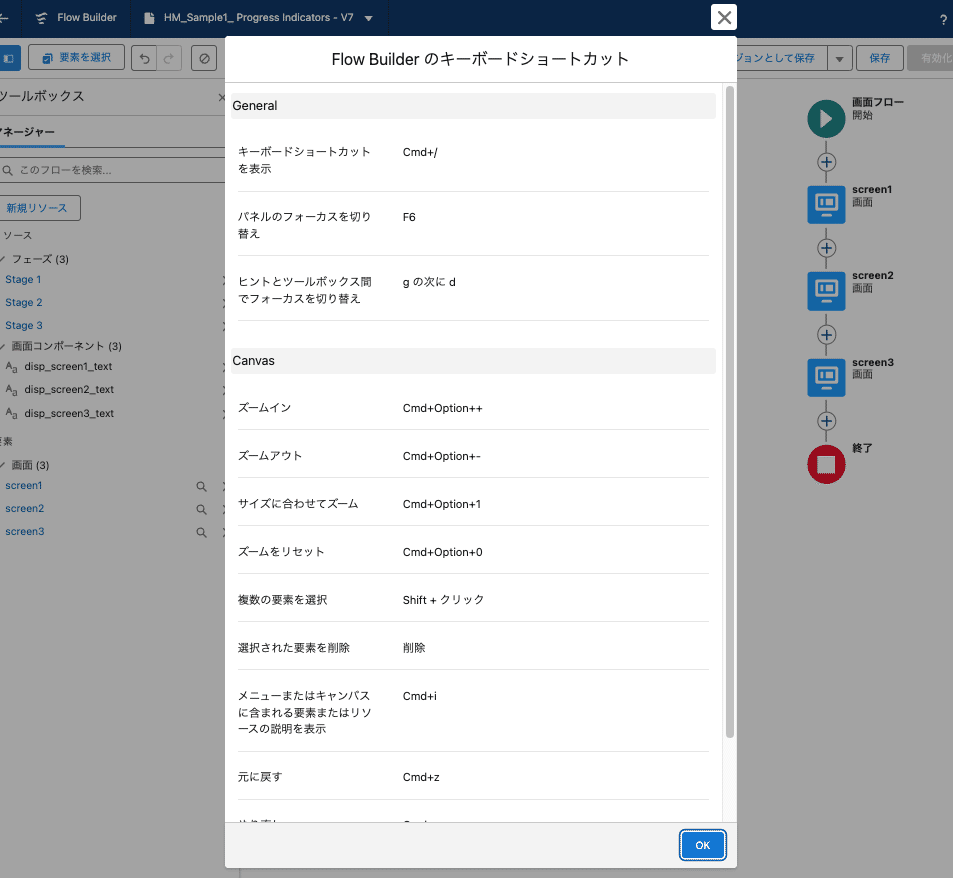Click the save as new version button
Viewport: 953px width, 878px height.
pyautogui.click(x=782, y=58)
